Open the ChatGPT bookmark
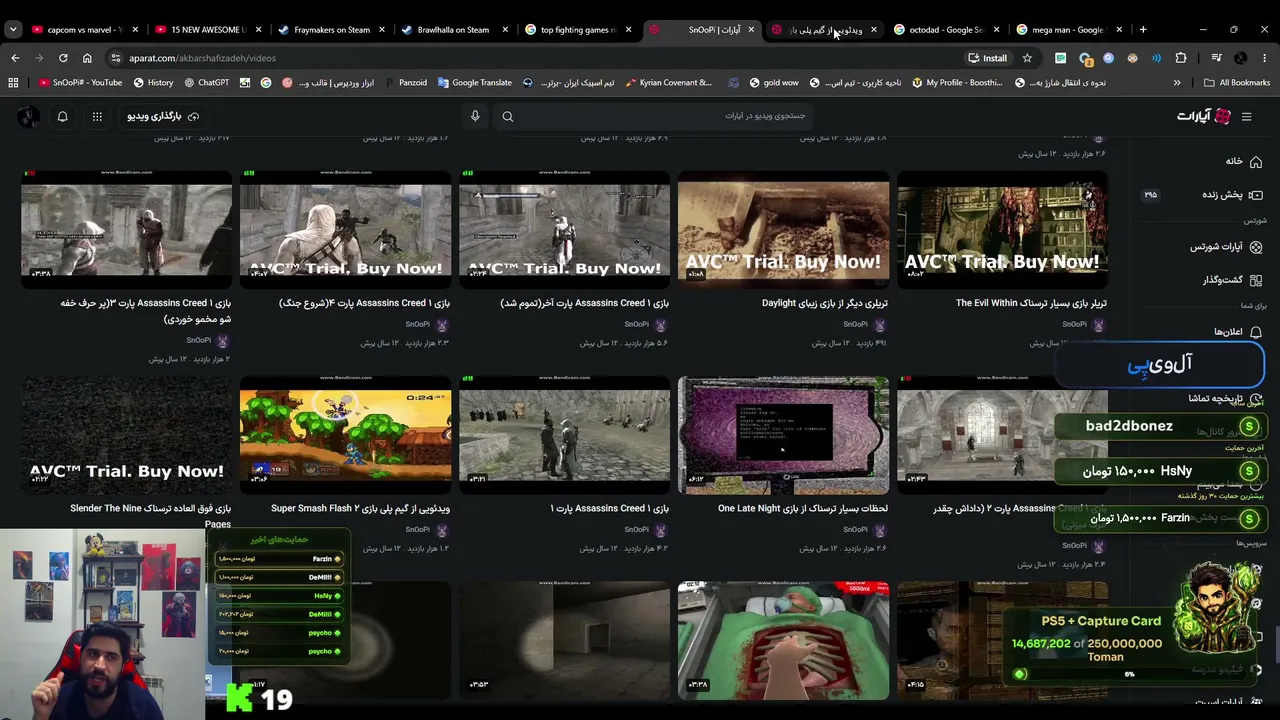The width and height of the screenshot is (1280, 720). tap(206, 83)
